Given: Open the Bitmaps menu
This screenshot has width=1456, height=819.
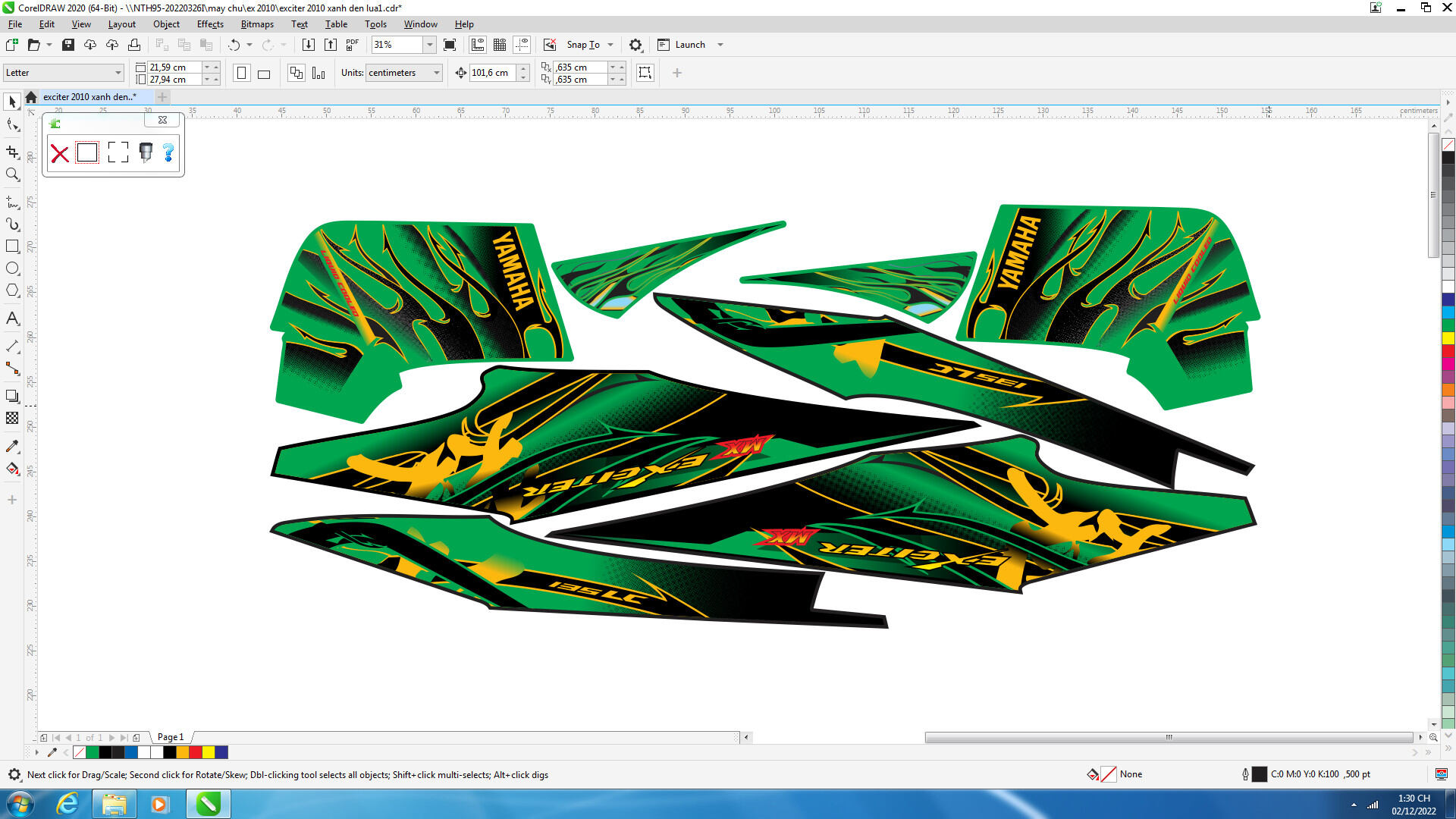Looking at the screenshot, I should pos(257,24).
